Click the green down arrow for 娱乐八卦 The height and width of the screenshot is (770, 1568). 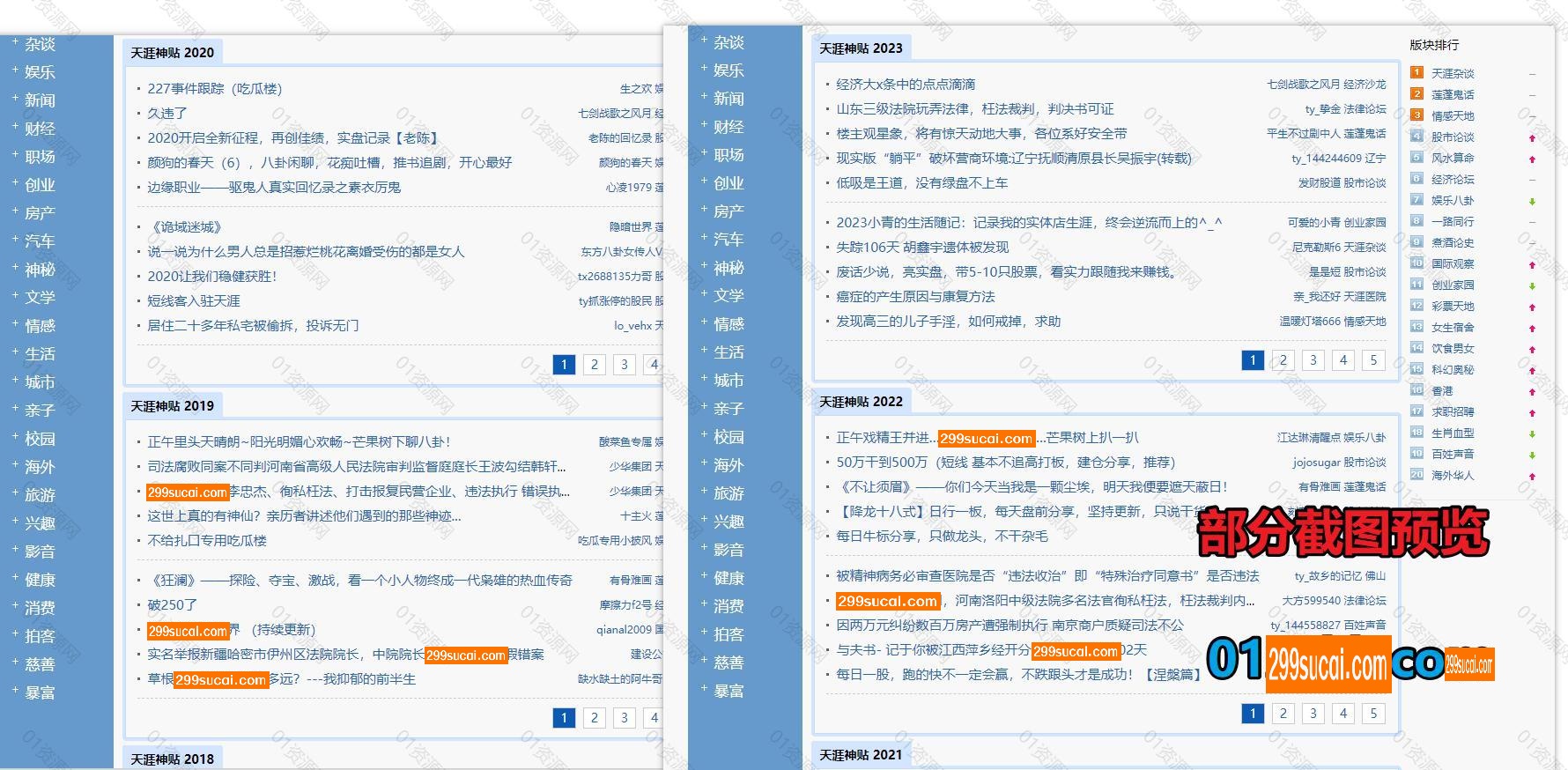coord(1532,202)
